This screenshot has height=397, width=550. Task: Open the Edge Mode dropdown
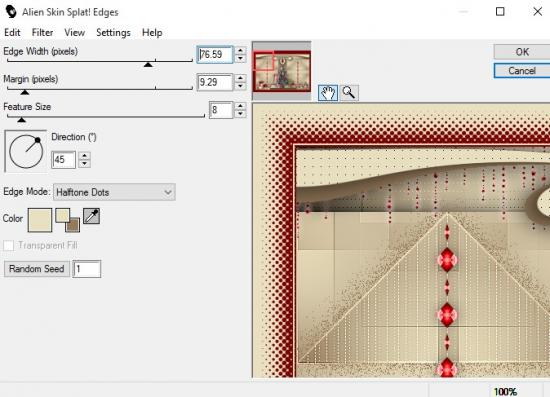click(114, 192)
